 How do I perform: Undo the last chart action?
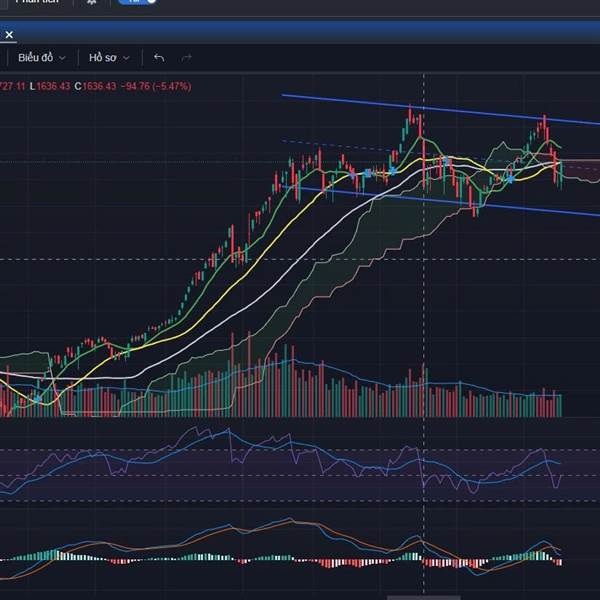click(159, 58)
